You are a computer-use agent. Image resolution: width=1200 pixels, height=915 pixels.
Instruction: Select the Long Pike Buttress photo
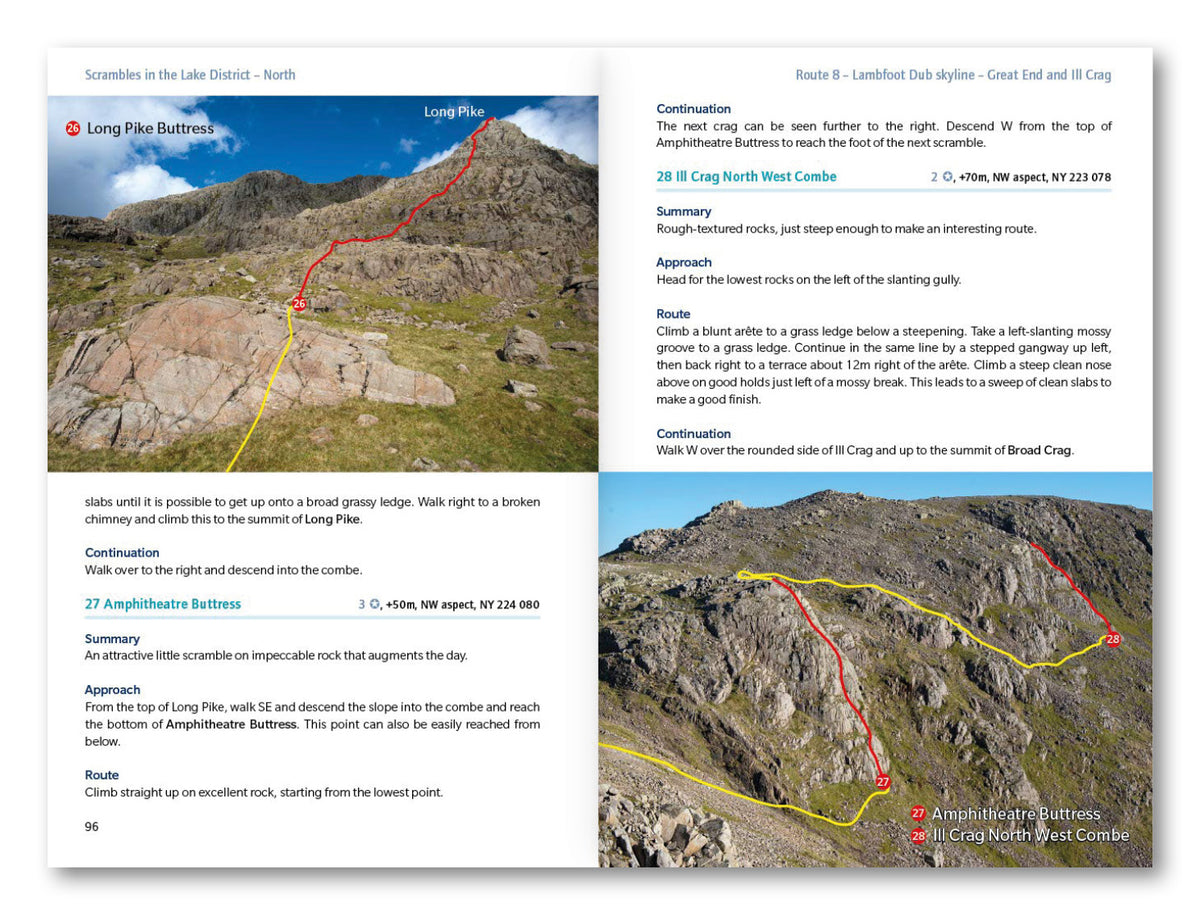pos(323,284)
